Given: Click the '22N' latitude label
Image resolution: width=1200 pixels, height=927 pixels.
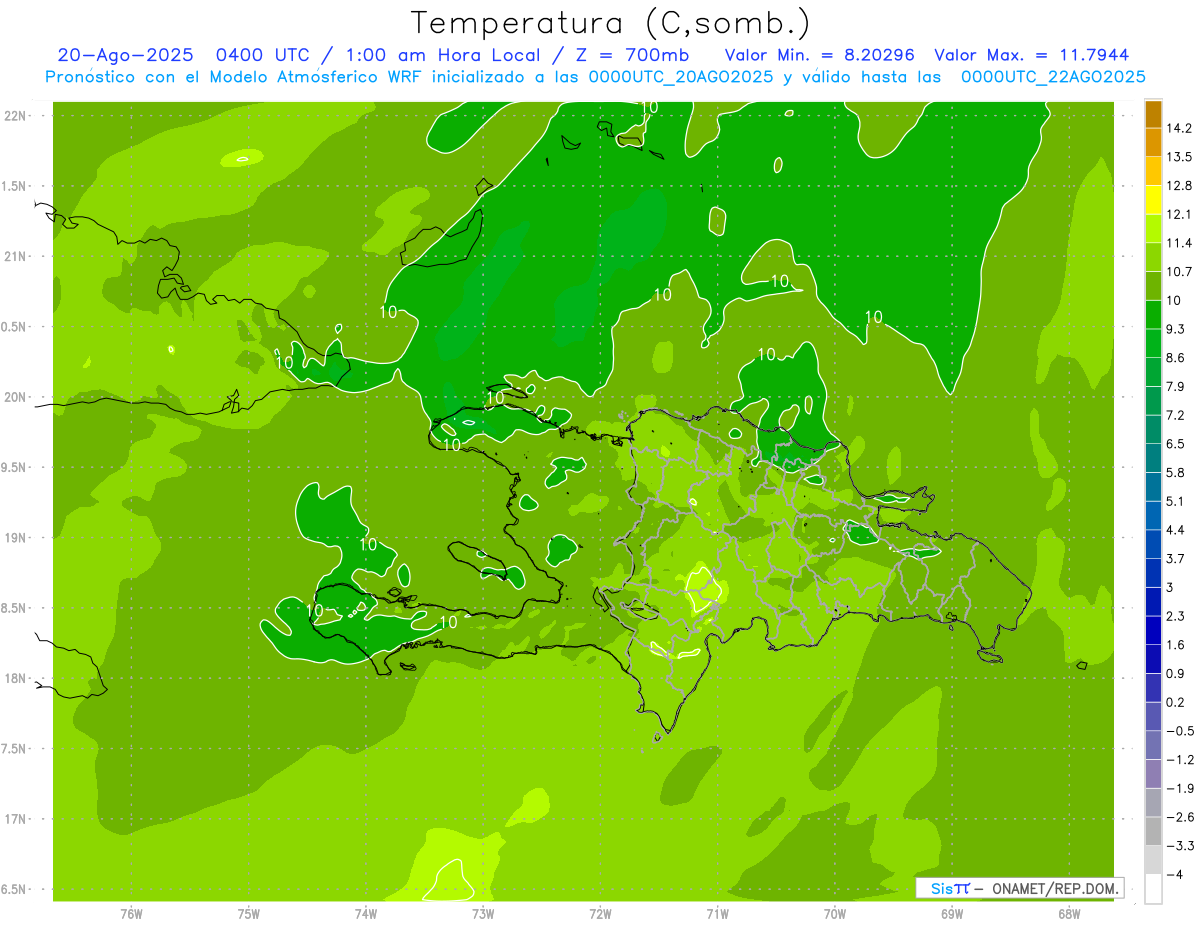Looking at the screenshot, I should [x=15, y=116].
